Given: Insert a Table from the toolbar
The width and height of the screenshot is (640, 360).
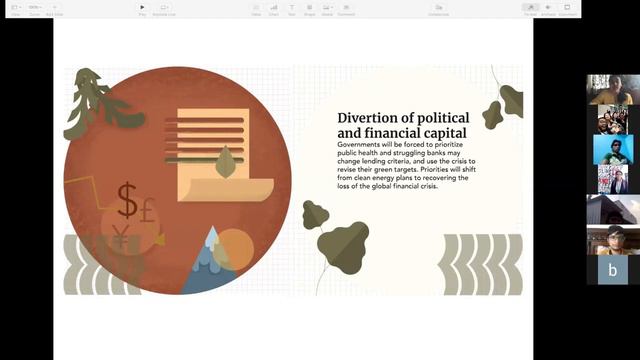Looking at the screenshot, I should tap(256, 9).
